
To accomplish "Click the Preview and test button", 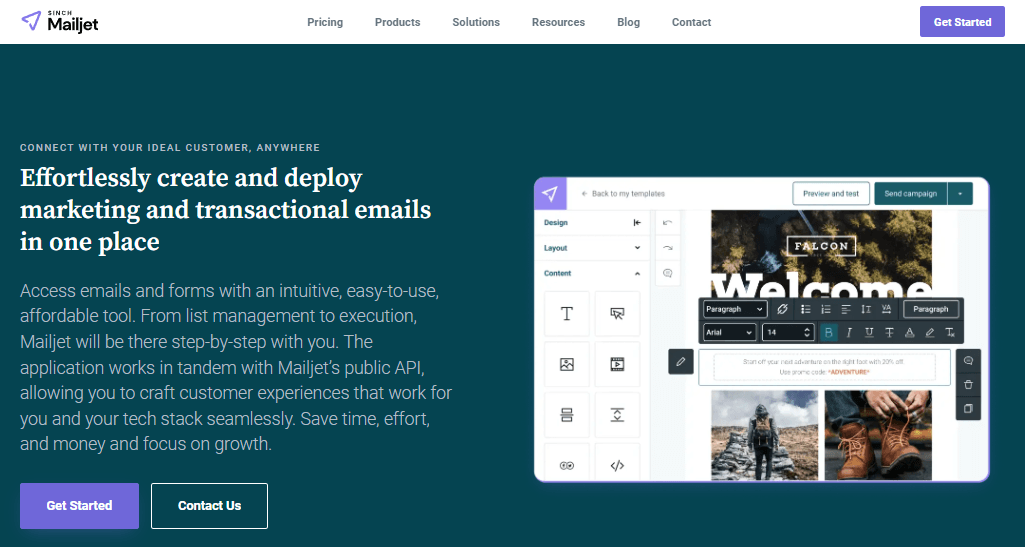I will [831, 193].
